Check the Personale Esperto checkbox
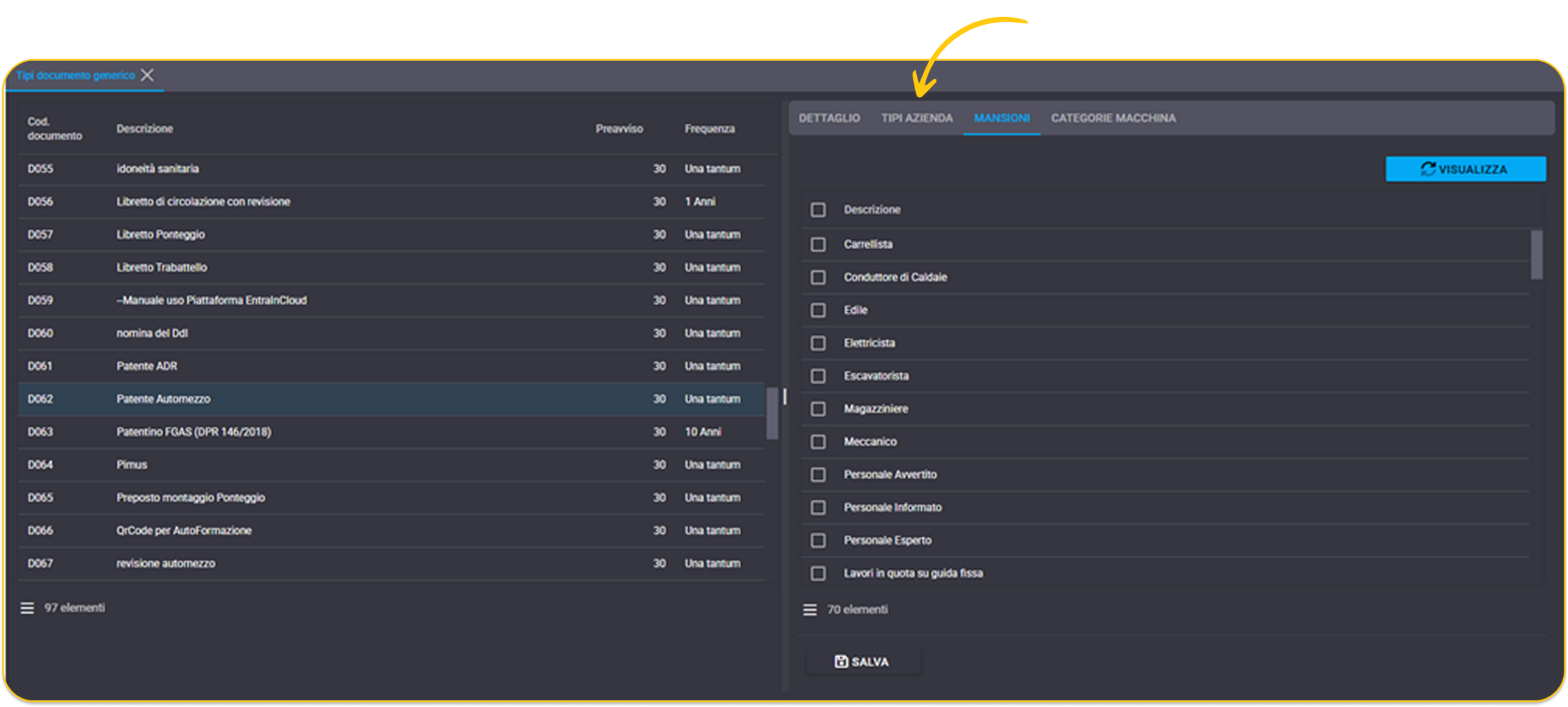Viewport: 1568px width, 707px height. (x=818, y=541)
